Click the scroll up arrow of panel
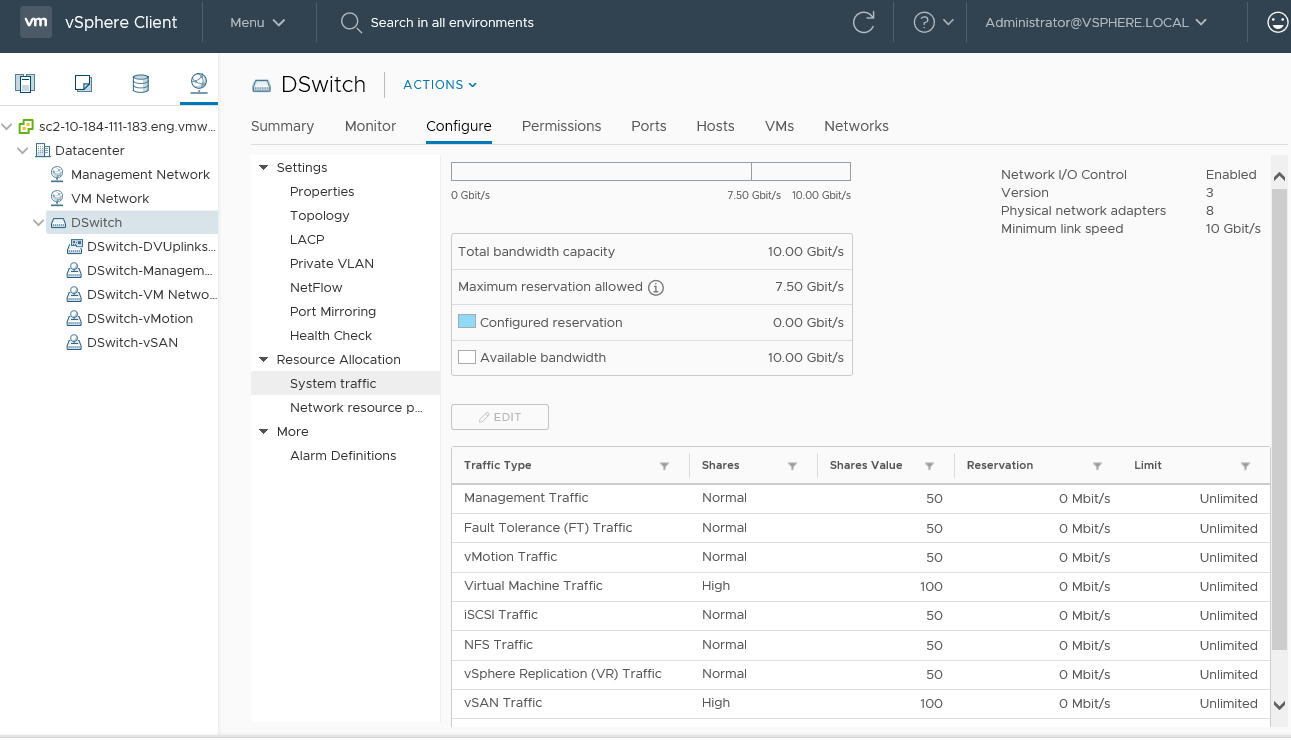The image size is (1291, 740). tap(1279, 176)
